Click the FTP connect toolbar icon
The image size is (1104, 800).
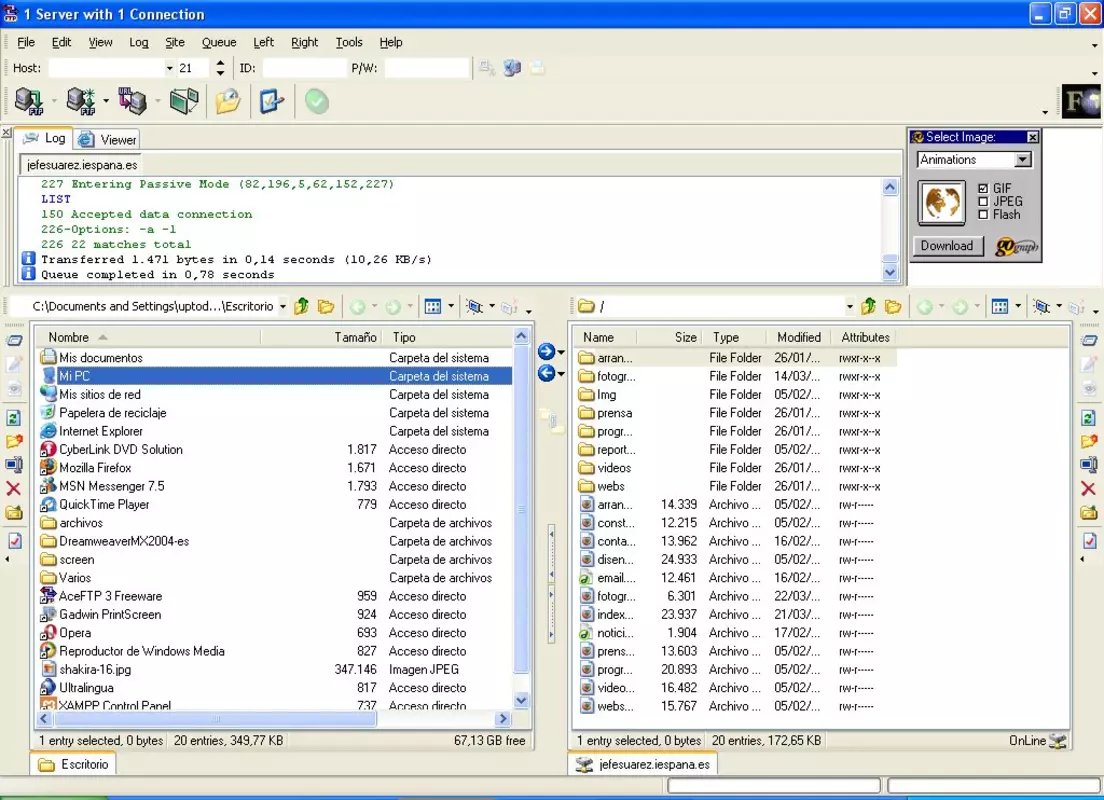tap(29, 101)
